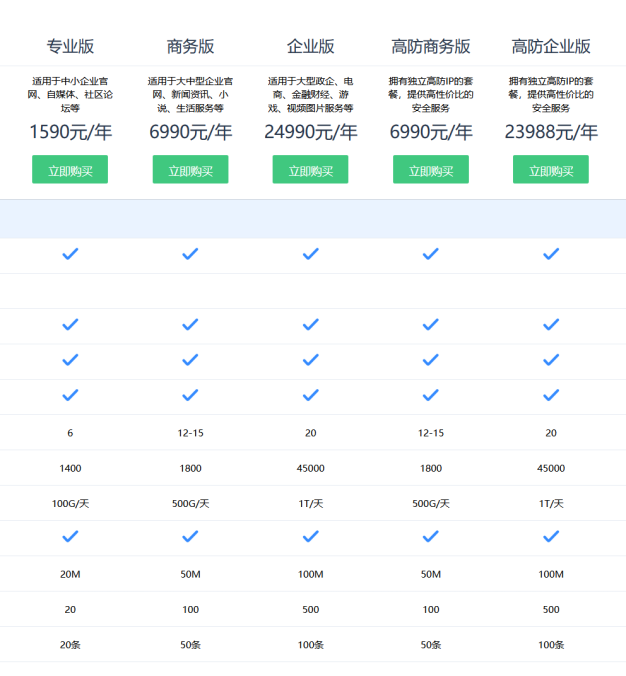Click the 1T/天 cell in the 企业版 column
Viewport: 626px width, 676px height.
[310, 504]
